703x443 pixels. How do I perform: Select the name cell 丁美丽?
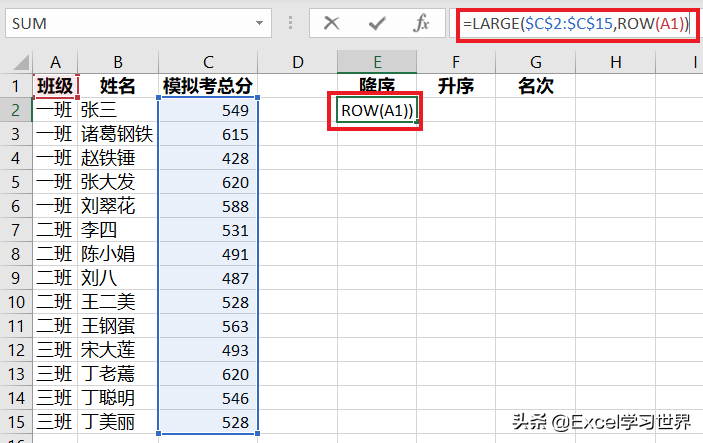click(x=118, y=422)
